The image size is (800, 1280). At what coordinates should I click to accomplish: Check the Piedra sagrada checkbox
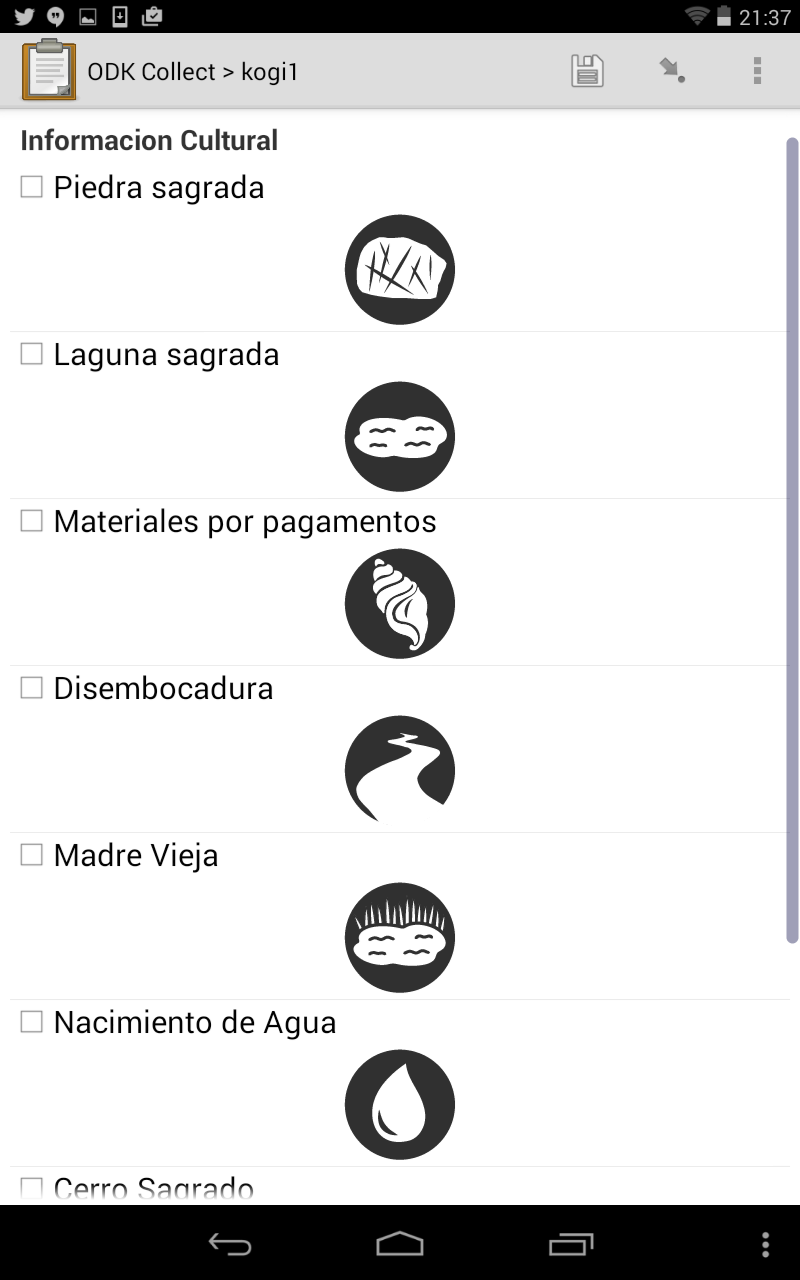[x=32, y=187]
